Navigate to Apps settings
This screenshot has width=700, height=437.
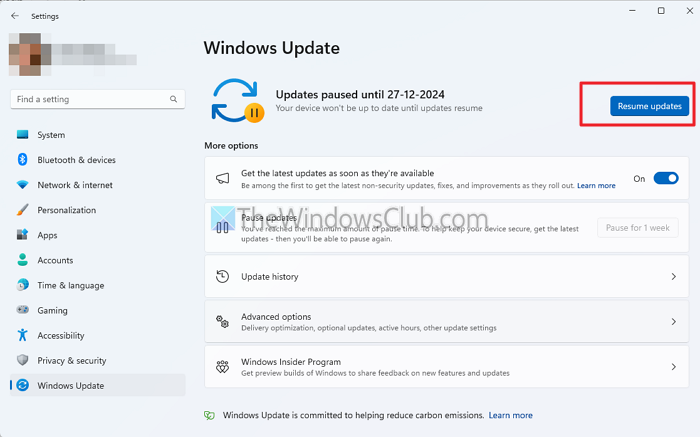pyautogui.click(x=97, y=234)
